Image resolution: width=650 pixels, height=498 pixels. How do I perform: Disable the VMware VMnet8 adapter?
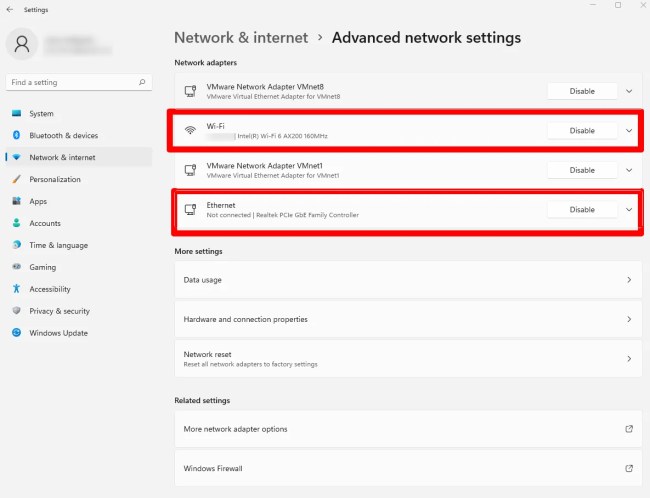click(582, 91)
